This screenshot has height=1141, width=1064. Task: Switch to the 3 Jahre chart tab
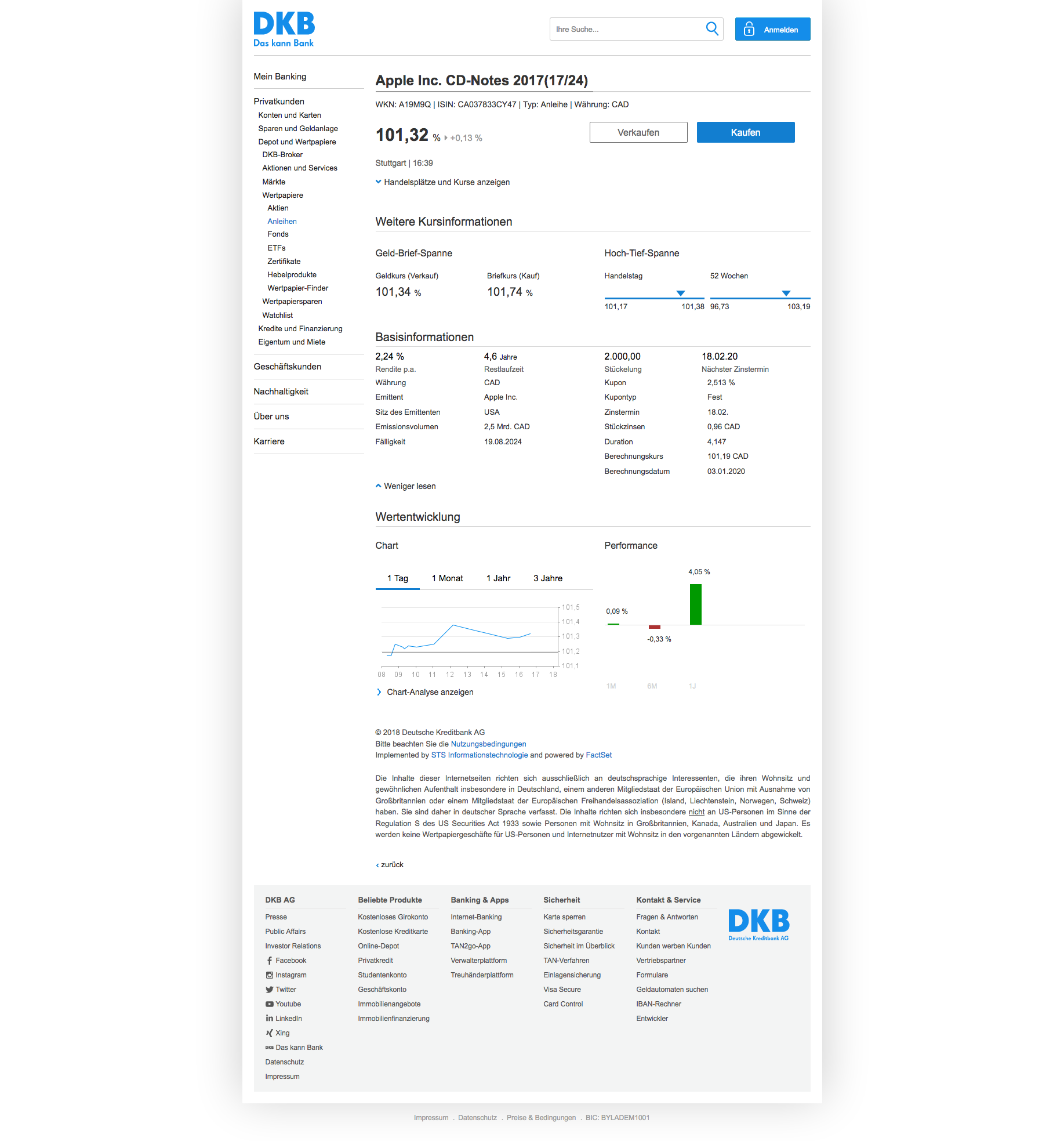click(x=548, y=578)
